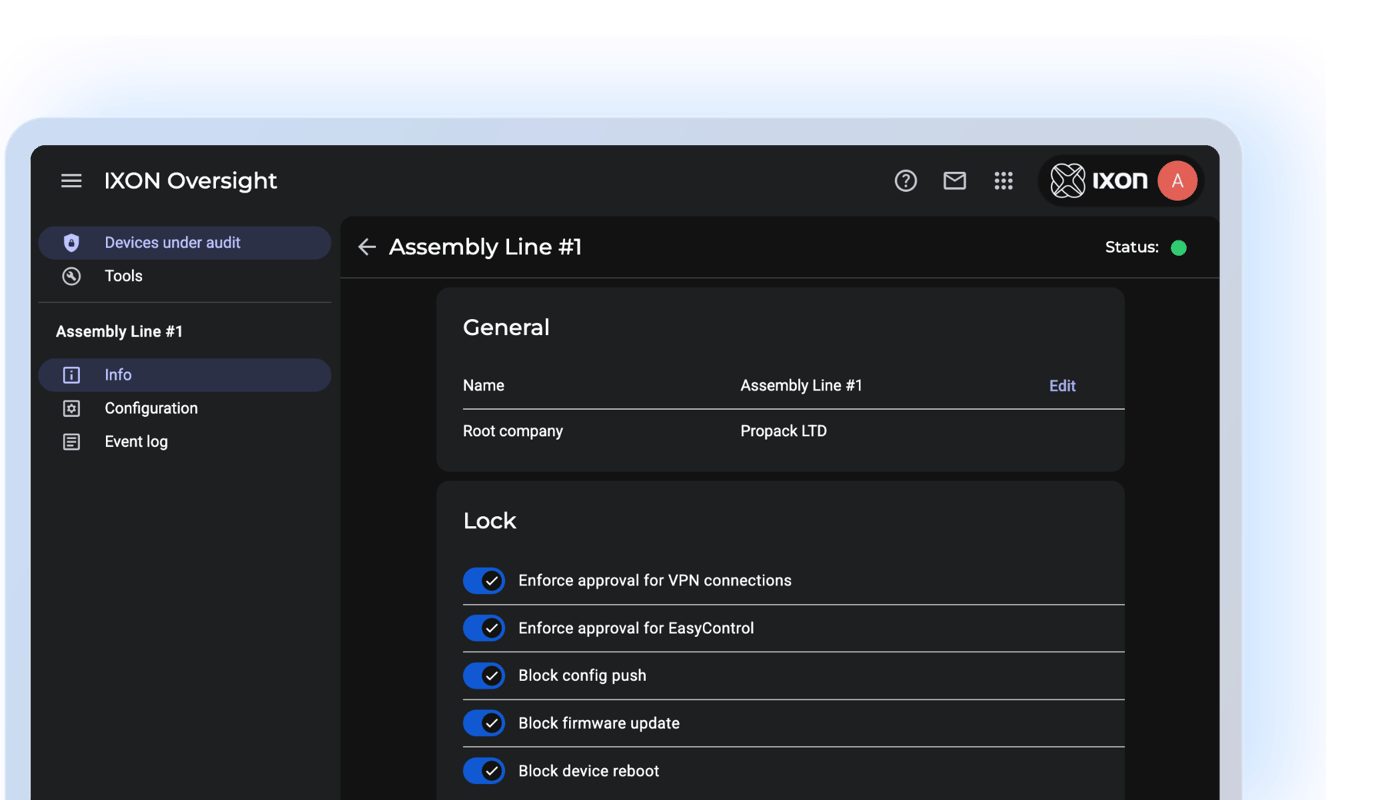Viewport: 1400px width, 800px height.
Task: Click the Assembly Line #1 sidebar heading
Action: [x=119, y=332]
